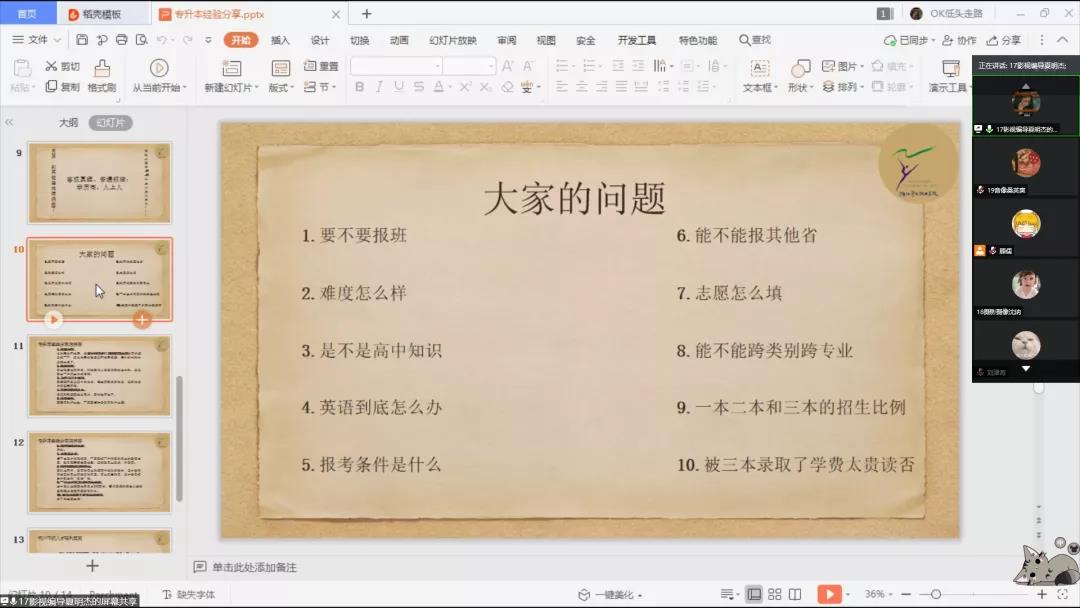
Task: Open the Search (查找) tool
Action: click(755, 40)
